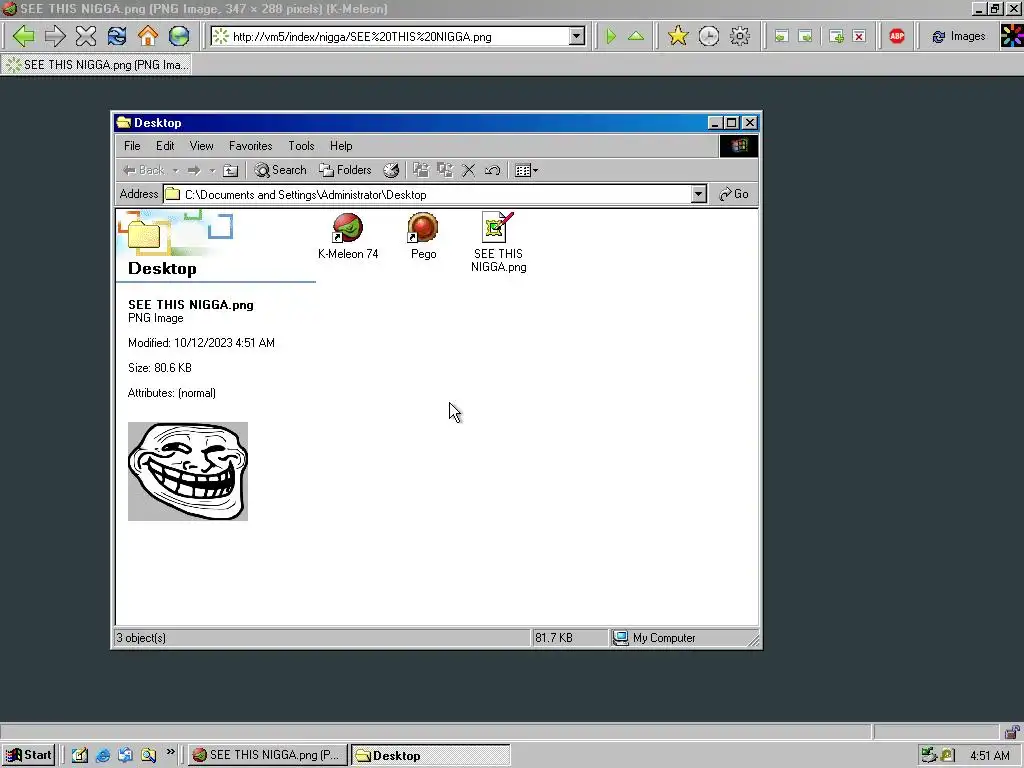Screen dimensions: 1024x768
Task: Click the browser URL address field
Action: 398,37
